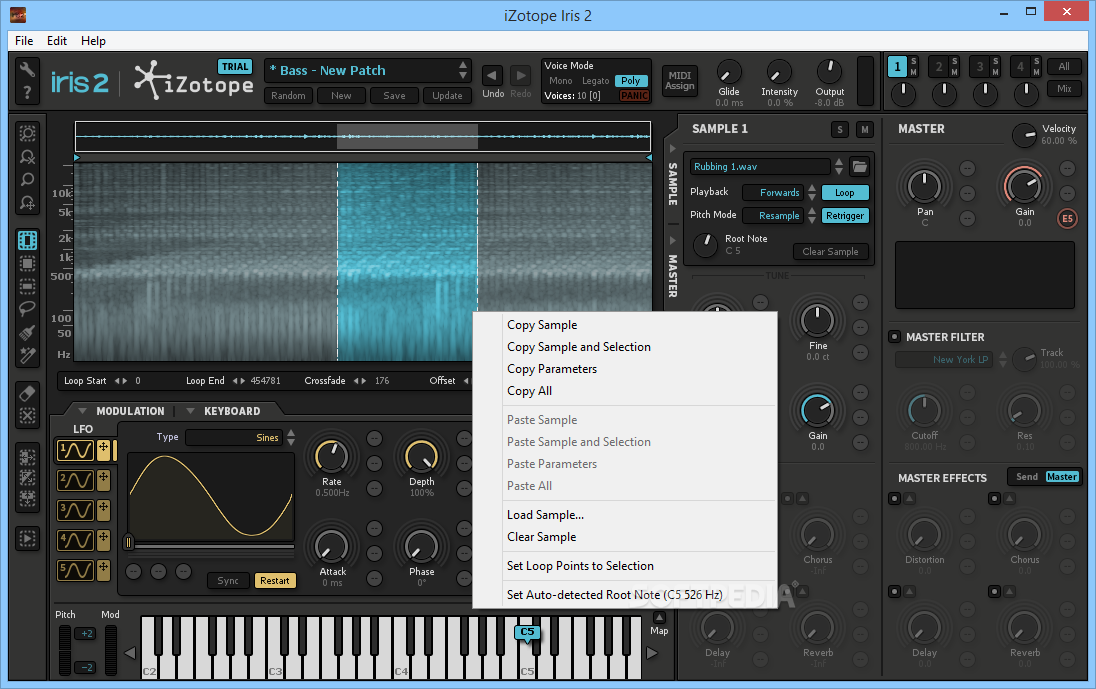Open the New York LP filter type dropdown
The image size is (1096, 689).
[x=944, y=359]
